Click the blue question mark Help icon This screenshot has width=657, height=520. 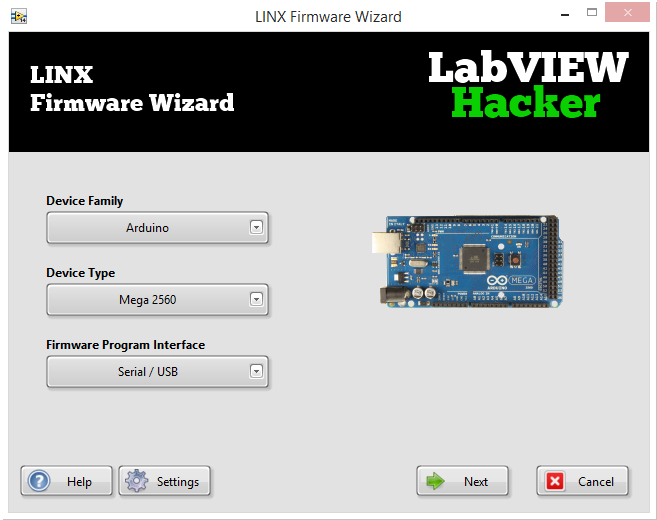pyautogui.click(x=39, y=481)
